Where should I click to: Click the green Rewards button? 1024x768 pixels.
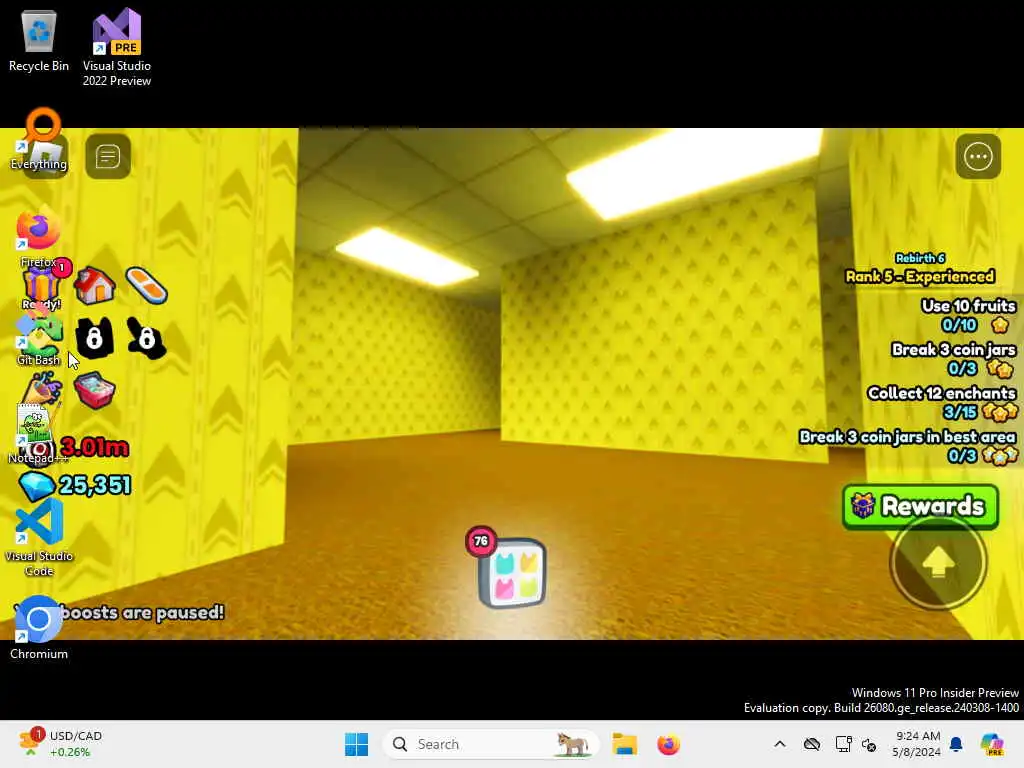point(920,506)
